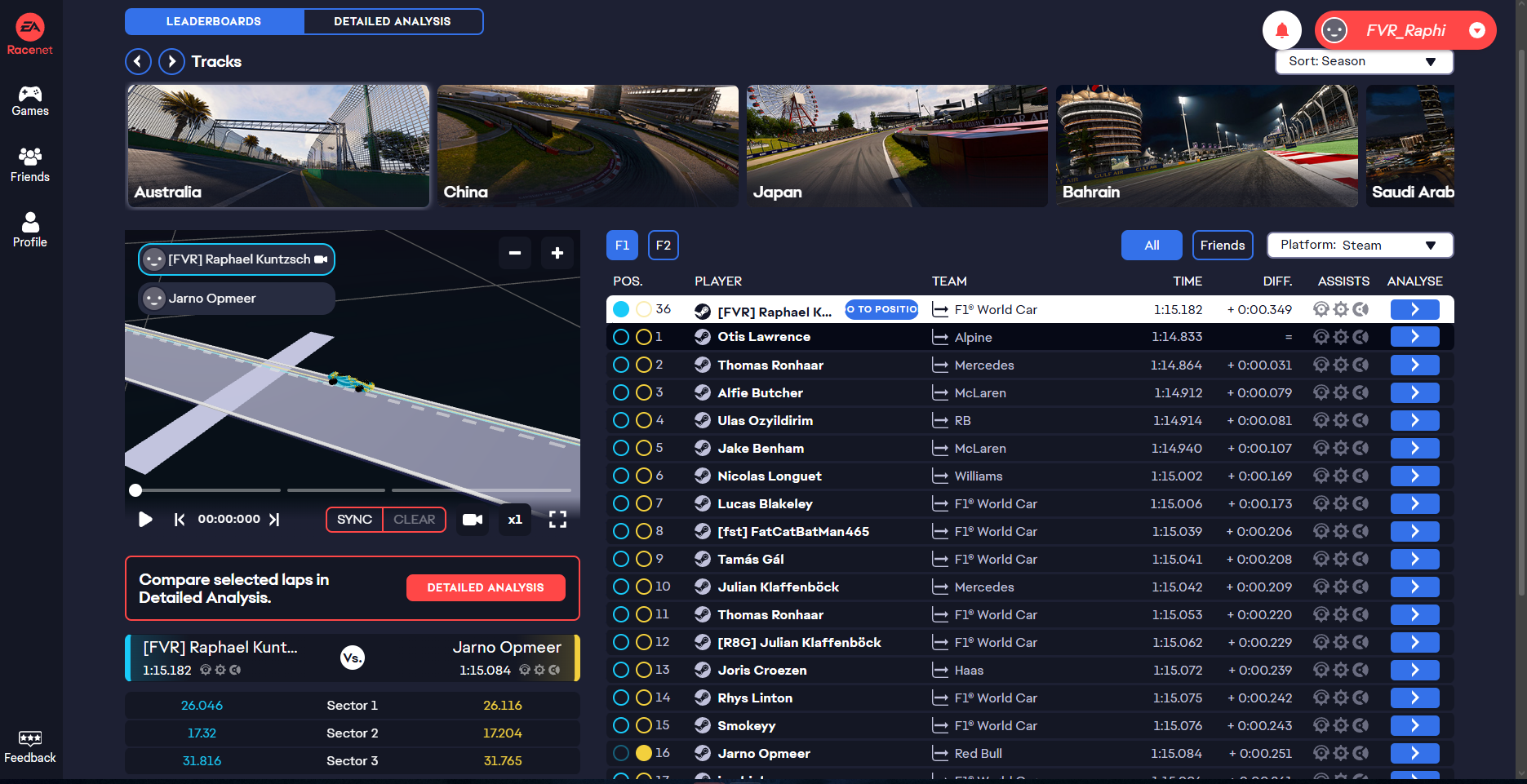Click the third segment of replay timeline
Screen dimensions: 1527x784
point(482,490)
